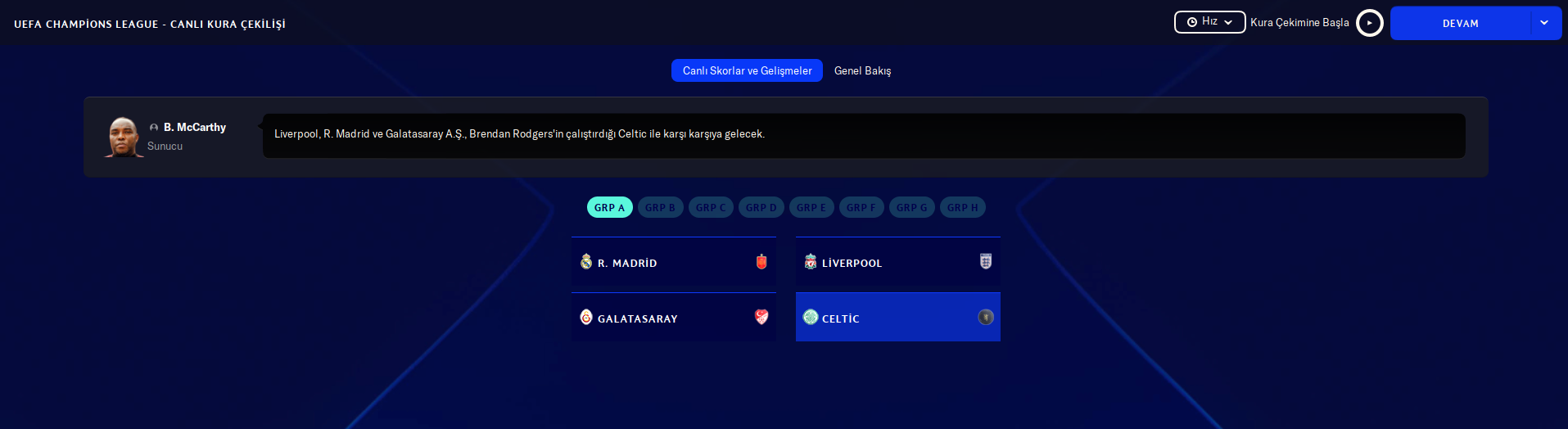This screenshot has width=1568, height=429.
Task: Click Spain flag badge beside R. Madrid
Action: coord(761,262)
